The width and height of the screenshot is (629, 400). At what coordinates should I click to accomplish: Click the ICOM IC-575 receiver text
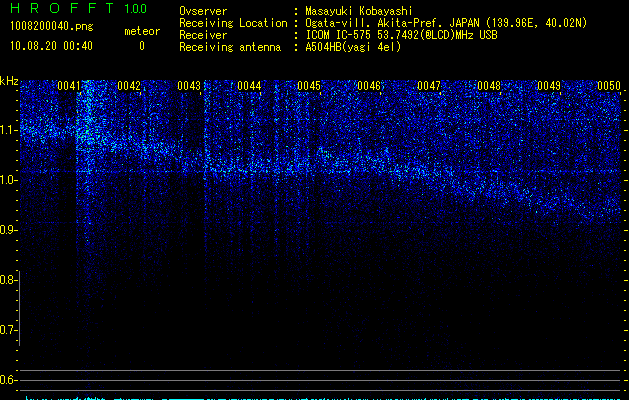(401, 35)
